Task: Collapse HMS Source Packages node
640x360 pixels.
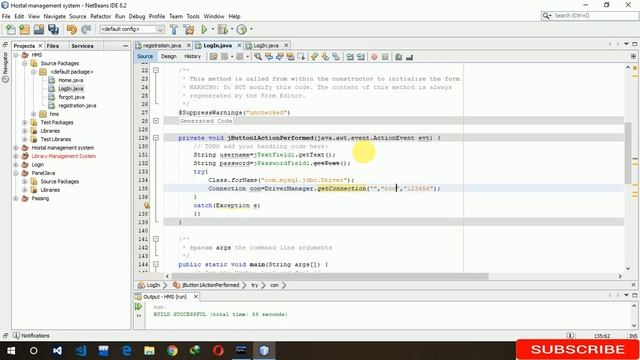Action: tap(24, 63)
